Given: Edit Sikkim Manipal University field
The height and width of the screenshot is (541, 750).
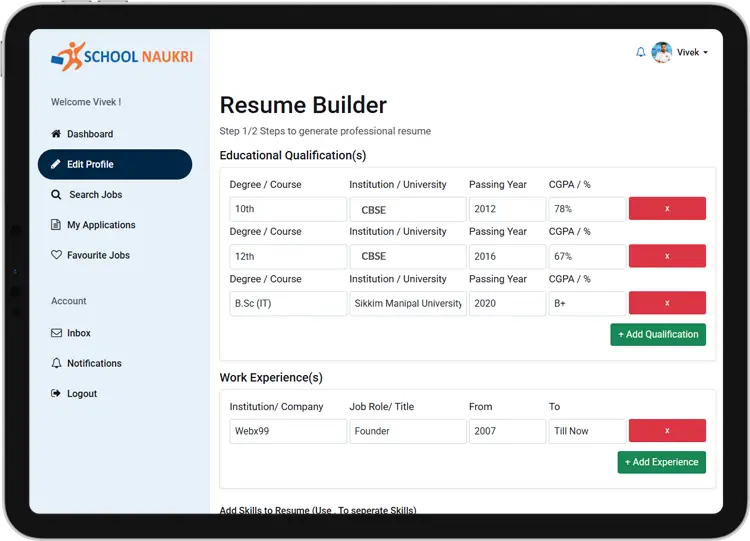Looking at the screenshot, I should coord(408,303).
